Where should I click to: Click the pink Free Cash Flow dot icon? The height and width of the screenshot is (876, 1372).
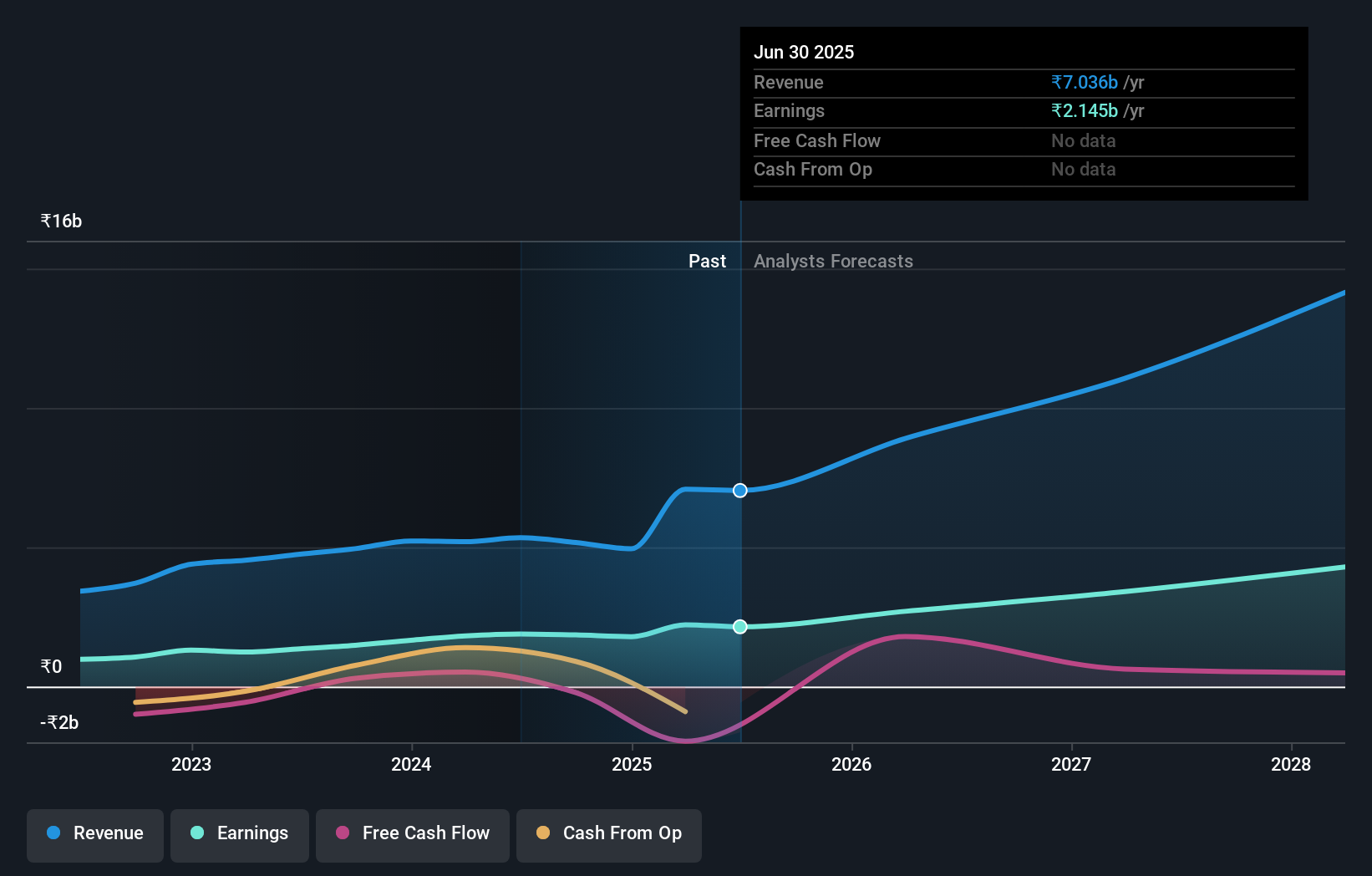click(x=342, y=833)
